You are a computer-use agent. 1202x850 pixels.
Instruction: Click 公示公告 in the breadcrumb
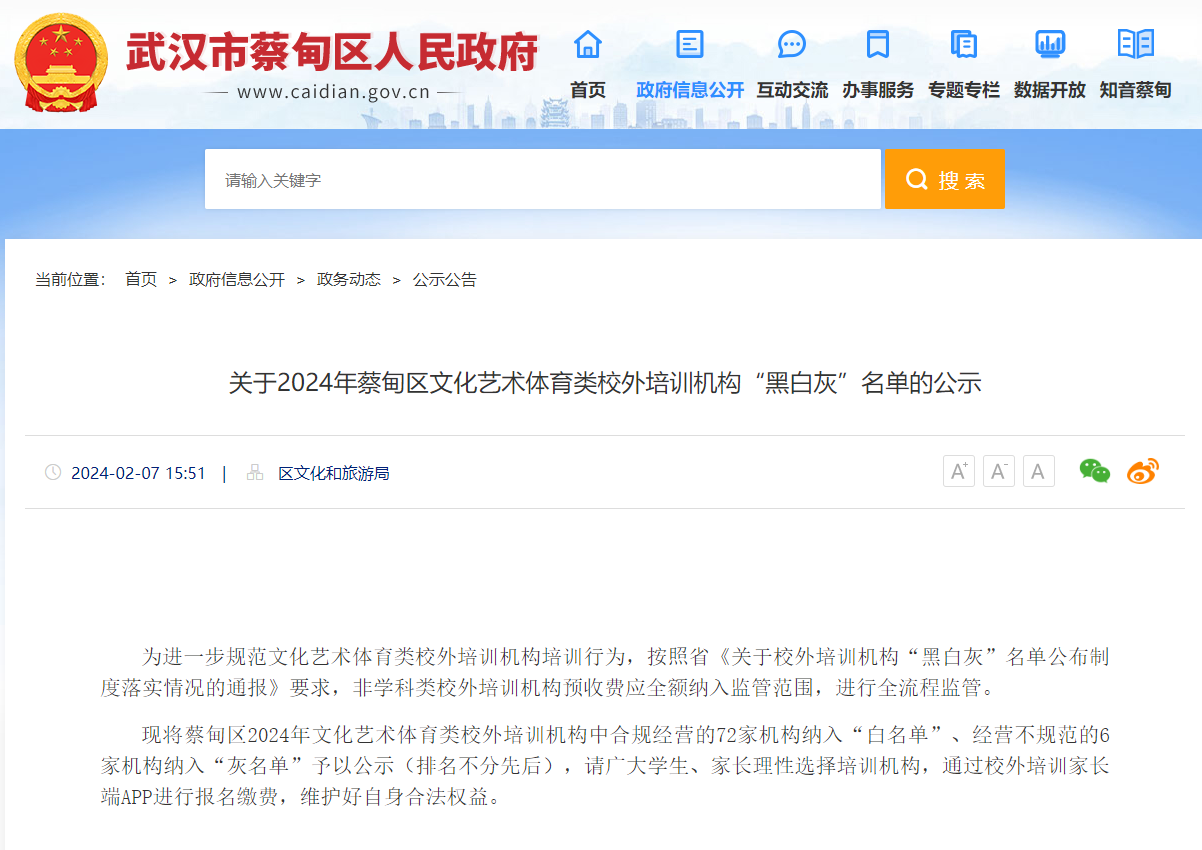pyautogui.click(x=445, y=279)
